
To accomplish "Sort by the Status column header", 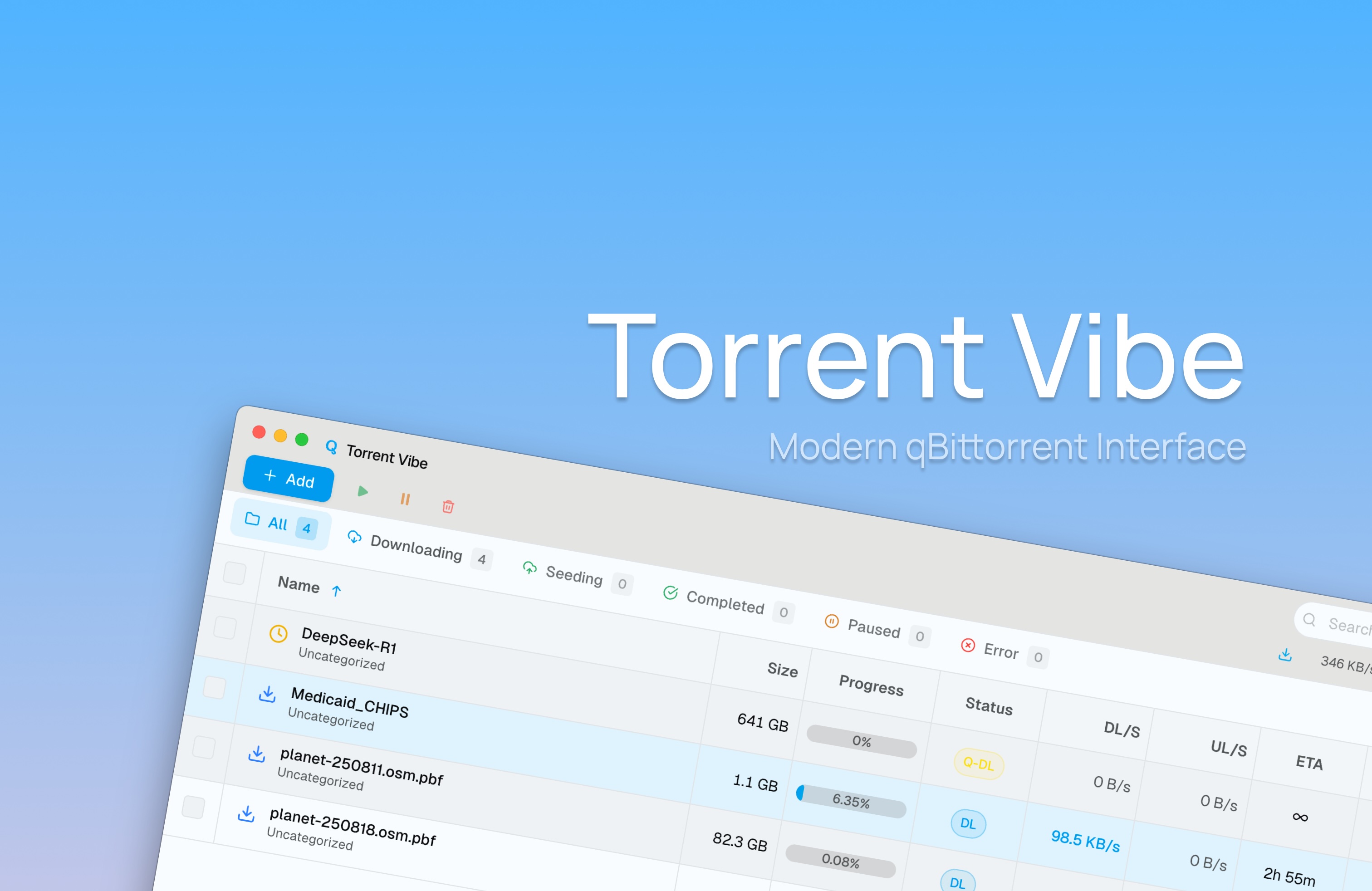I will click(989, 706).
